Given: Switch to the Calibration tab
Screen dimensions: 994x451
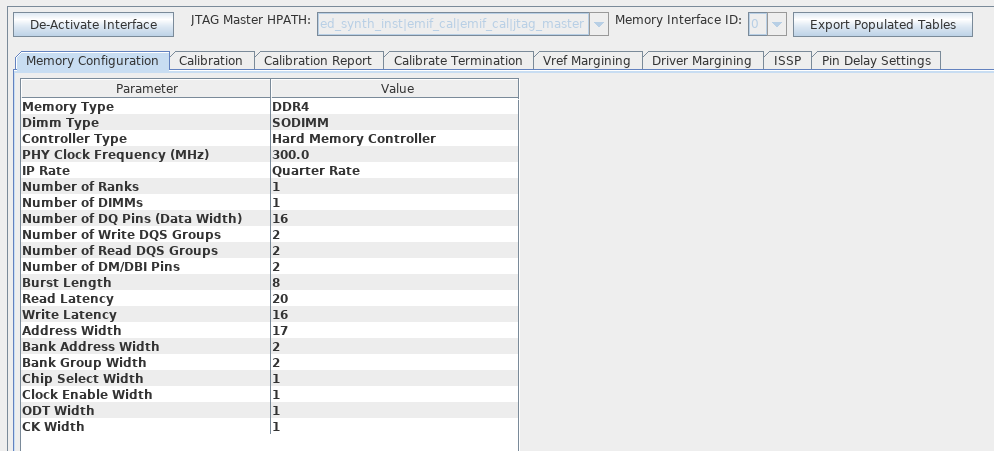Looking at the screenshot, I should [210, 61].
